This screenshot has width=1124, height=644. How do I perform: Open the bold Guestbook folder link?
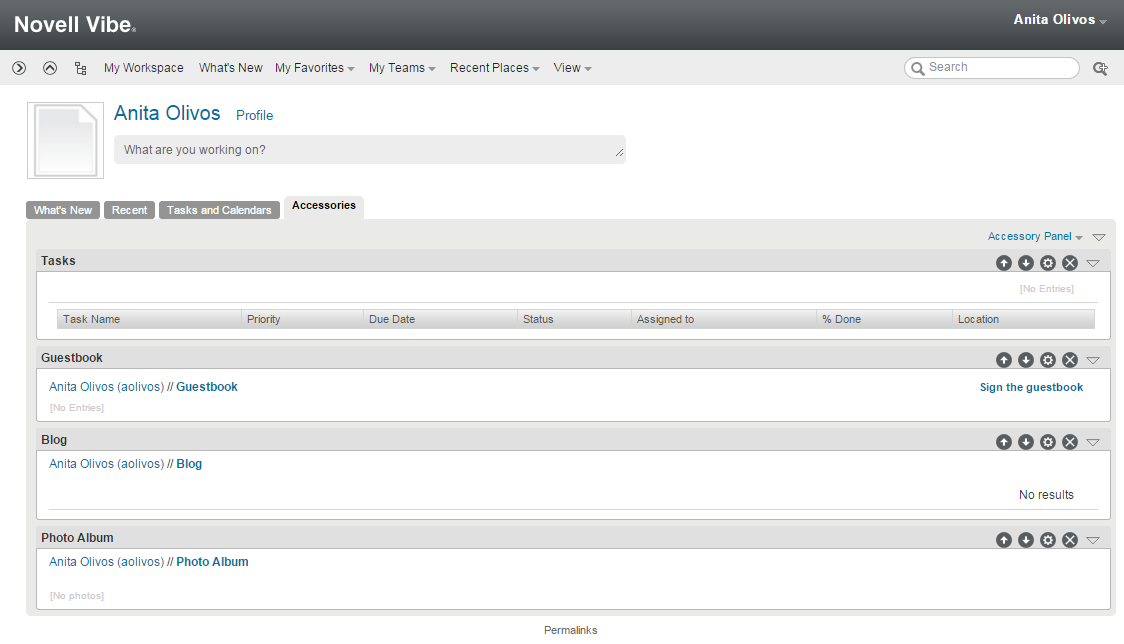tap(206, 387)
